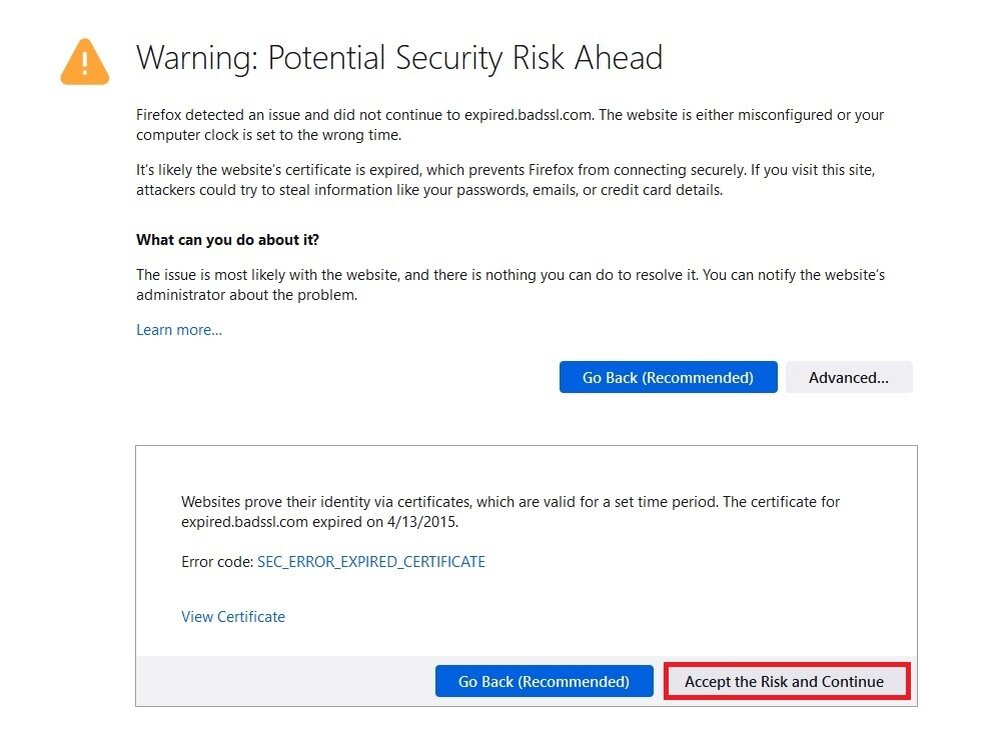Toggle the Advanced… button
1007x747 pixels.
[x=848, y=377]
